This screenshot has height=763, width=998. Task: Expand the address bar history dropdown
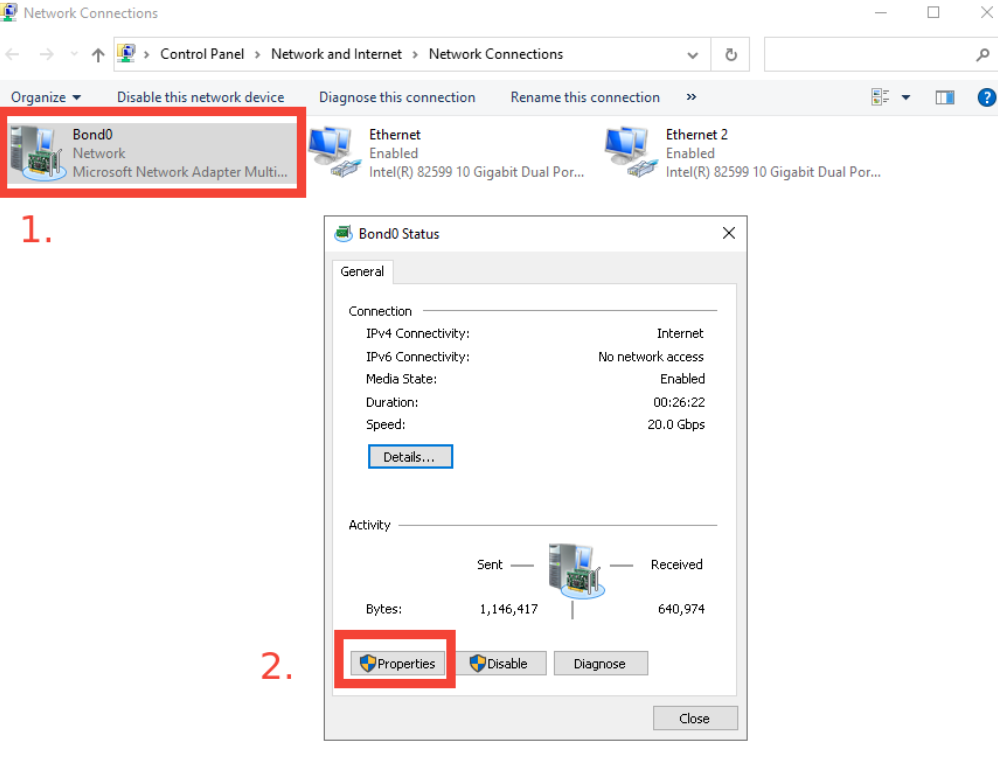pos(693,55)
